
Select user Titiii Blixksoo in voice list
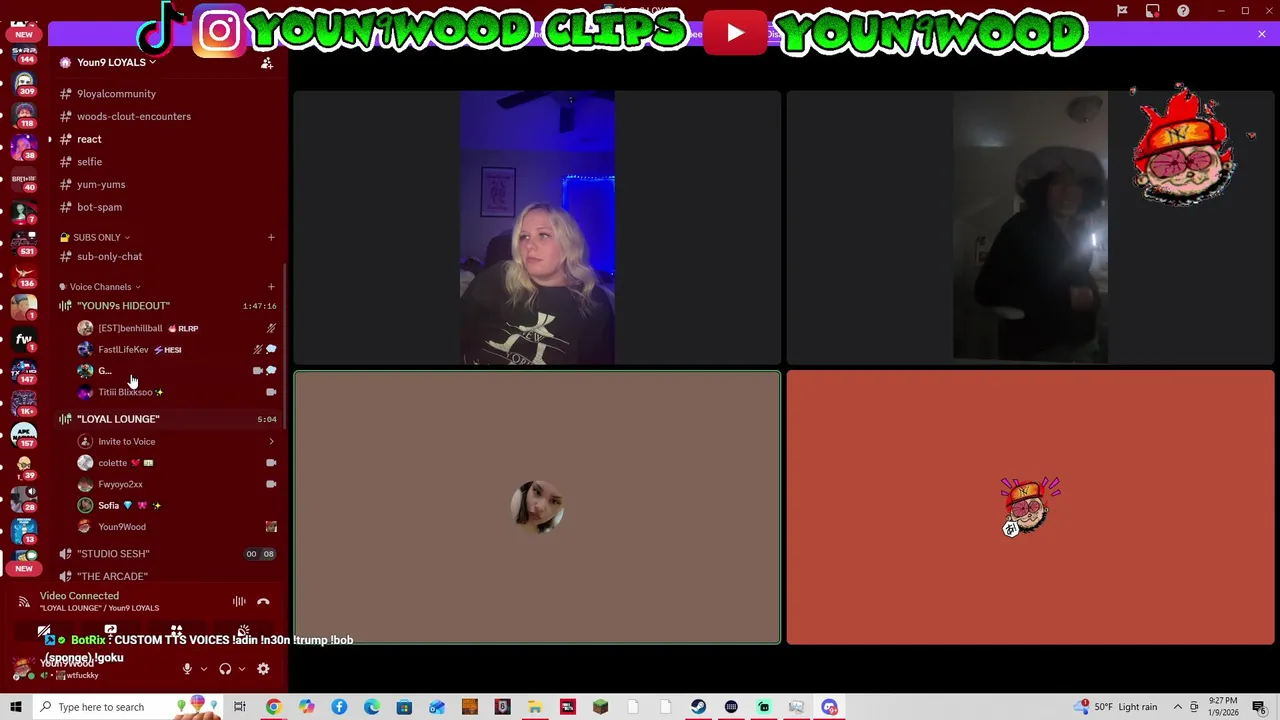point(125,392)
